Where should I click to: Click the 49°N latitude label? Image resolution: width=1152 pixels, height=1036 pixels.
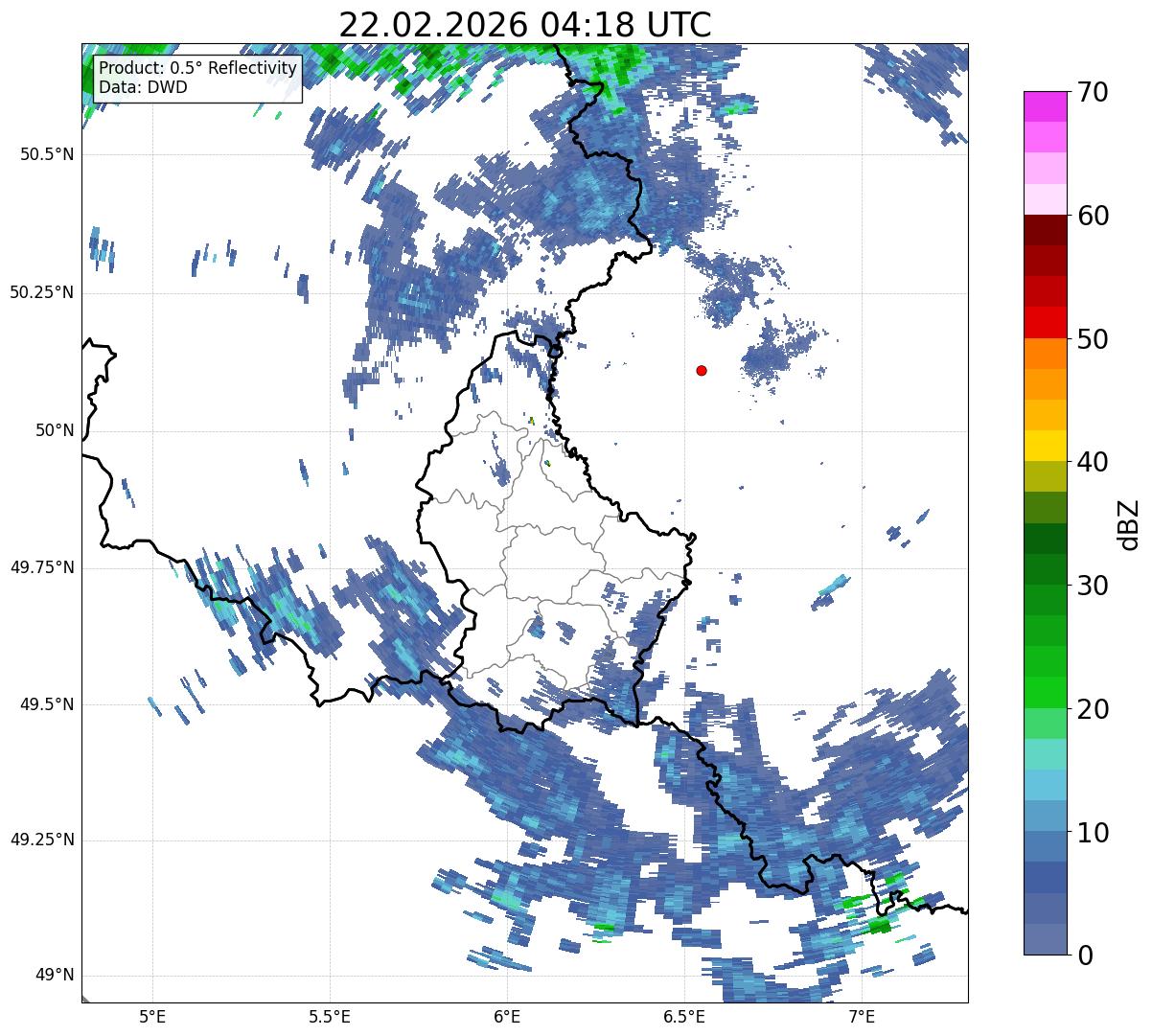coord(54,976)
